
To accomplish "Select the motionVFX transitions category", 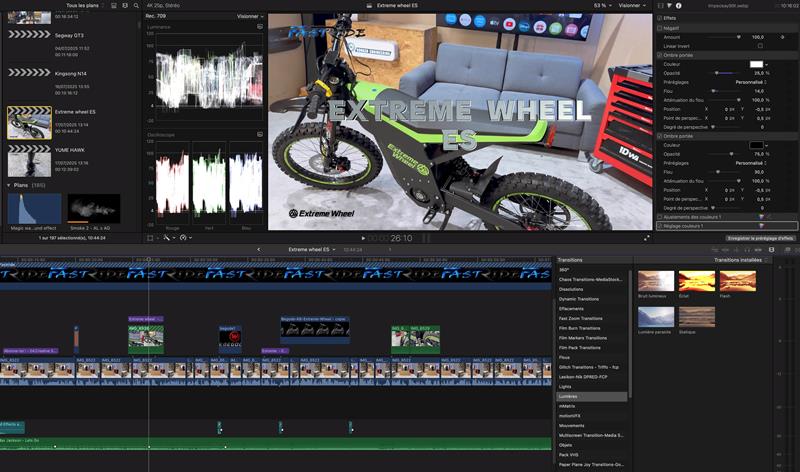I will tap(592, 416).
